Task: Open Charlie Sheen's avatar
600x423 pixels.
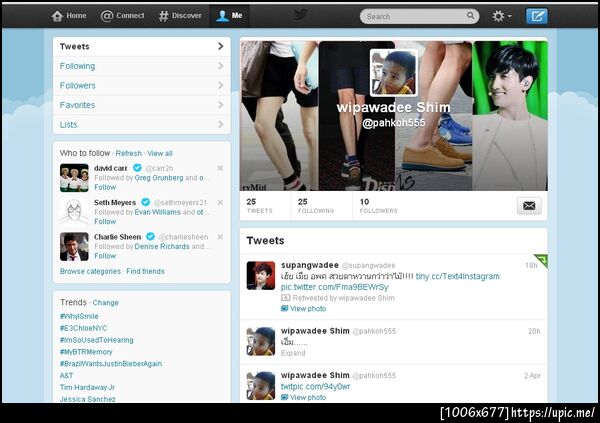Action: coord(74,247)
